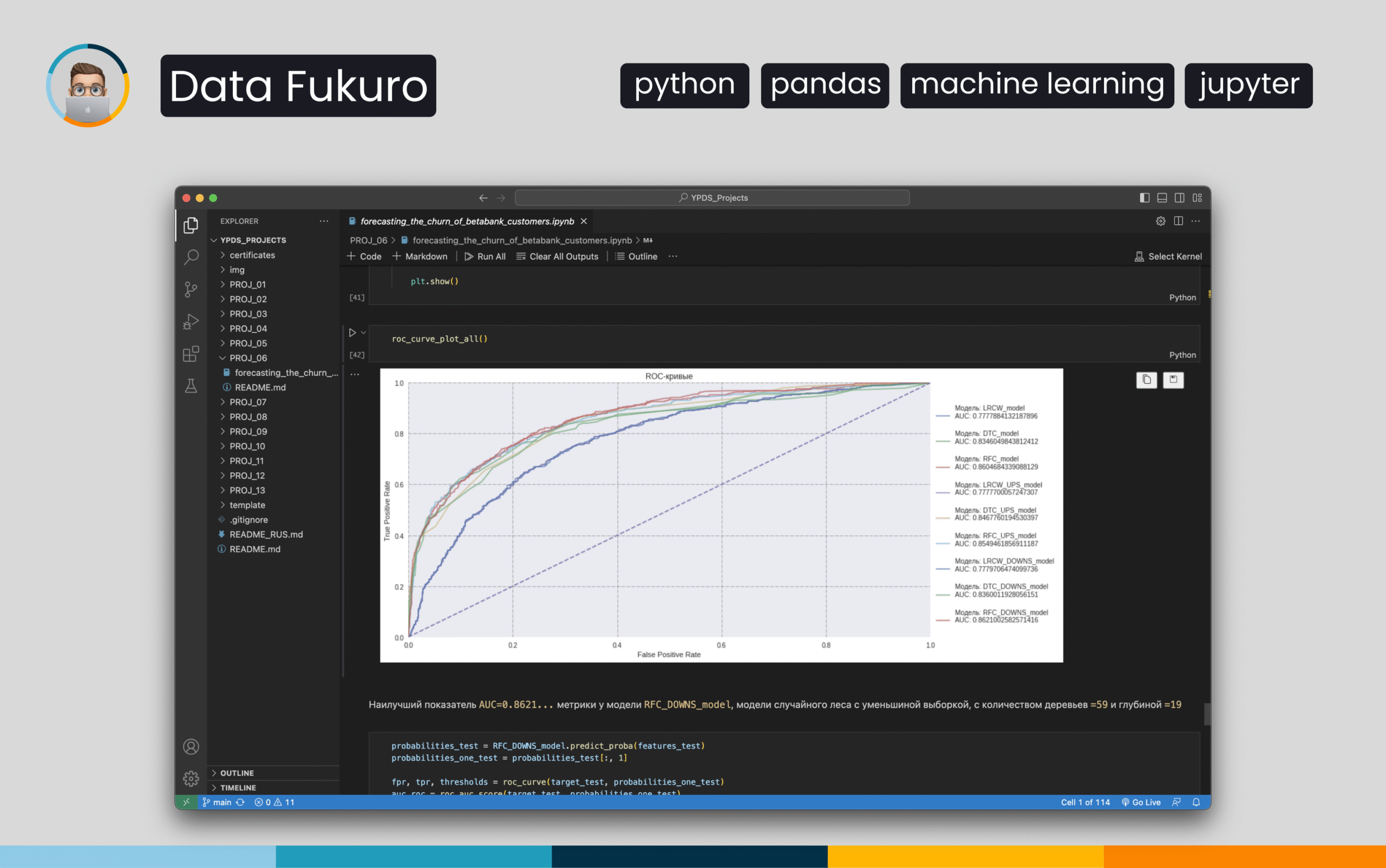1386x868 pixels.
Task: Copy the plot output image to clipboard
Action: 1146,380
